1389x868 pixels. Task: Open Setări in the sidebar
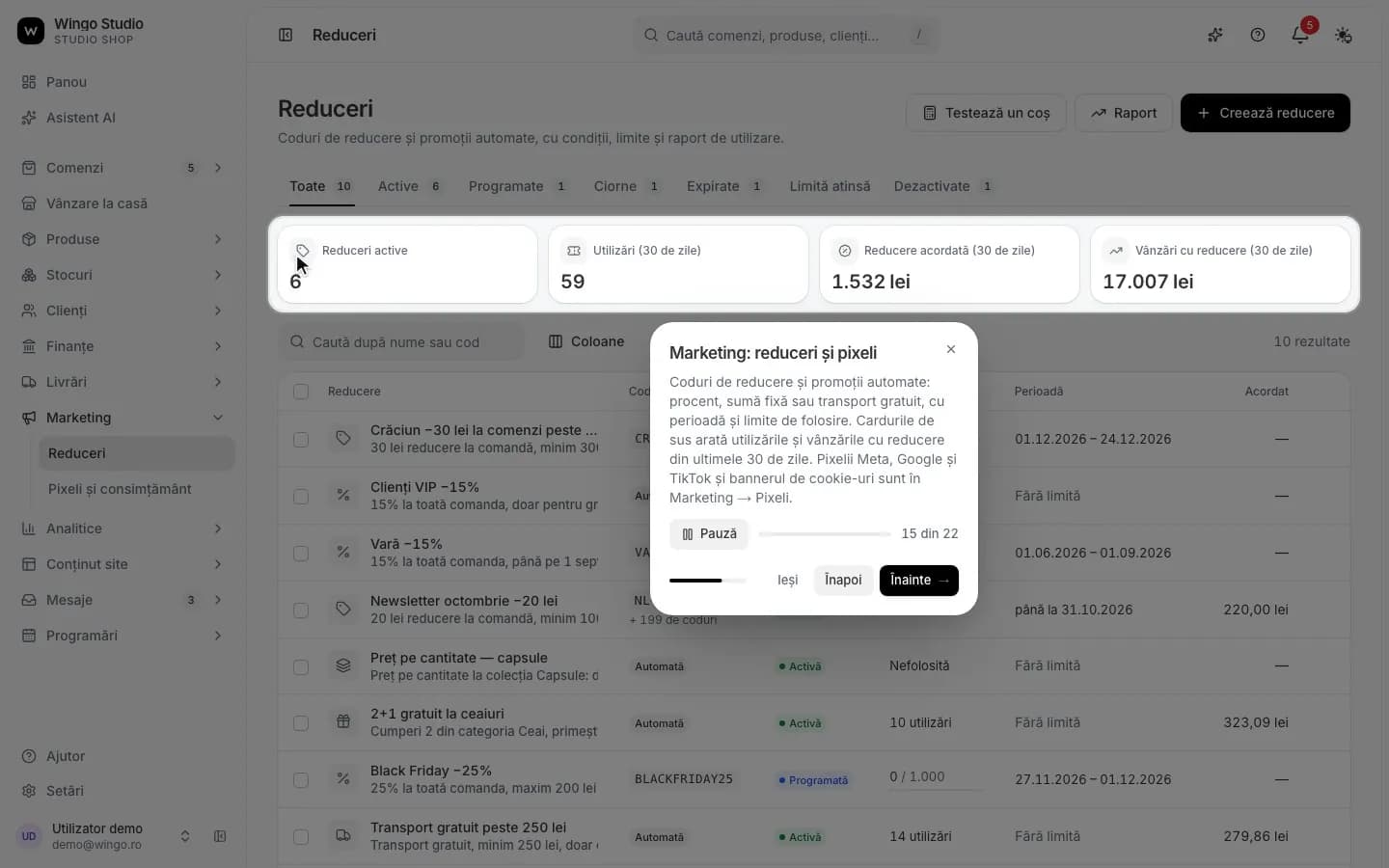click(123, 791)
